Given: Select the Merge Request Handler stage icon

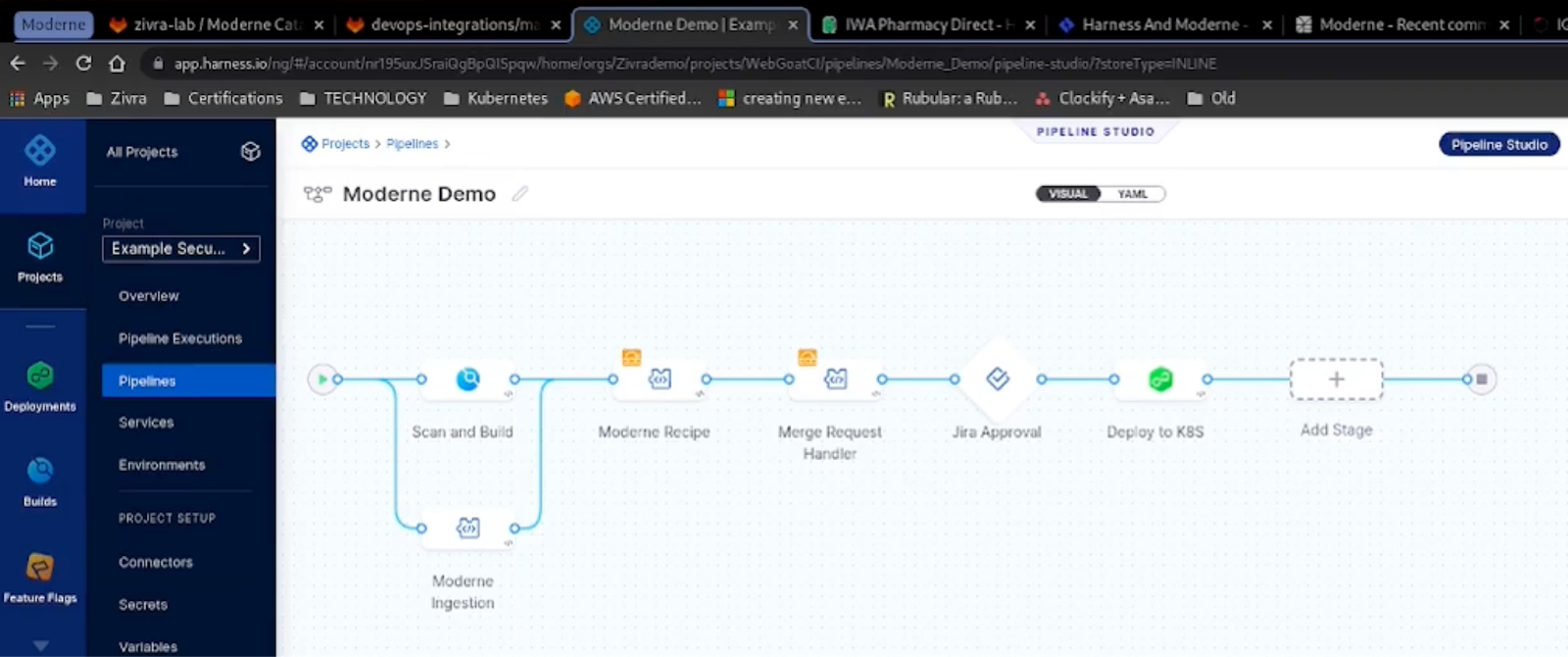Looking at the screenshot, I should [836, 379].
